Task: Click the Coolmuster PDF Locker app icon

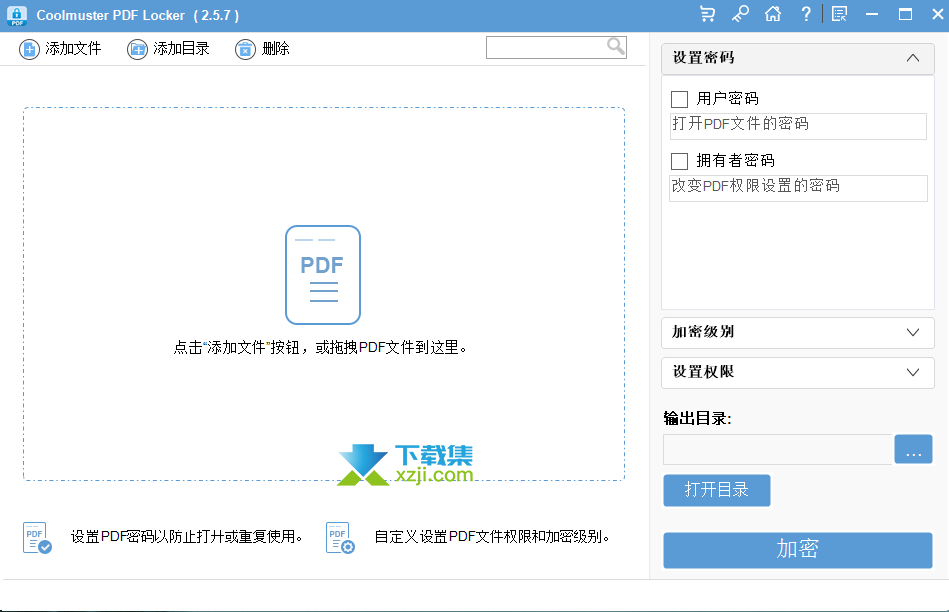Action: [x=17, y=16]
